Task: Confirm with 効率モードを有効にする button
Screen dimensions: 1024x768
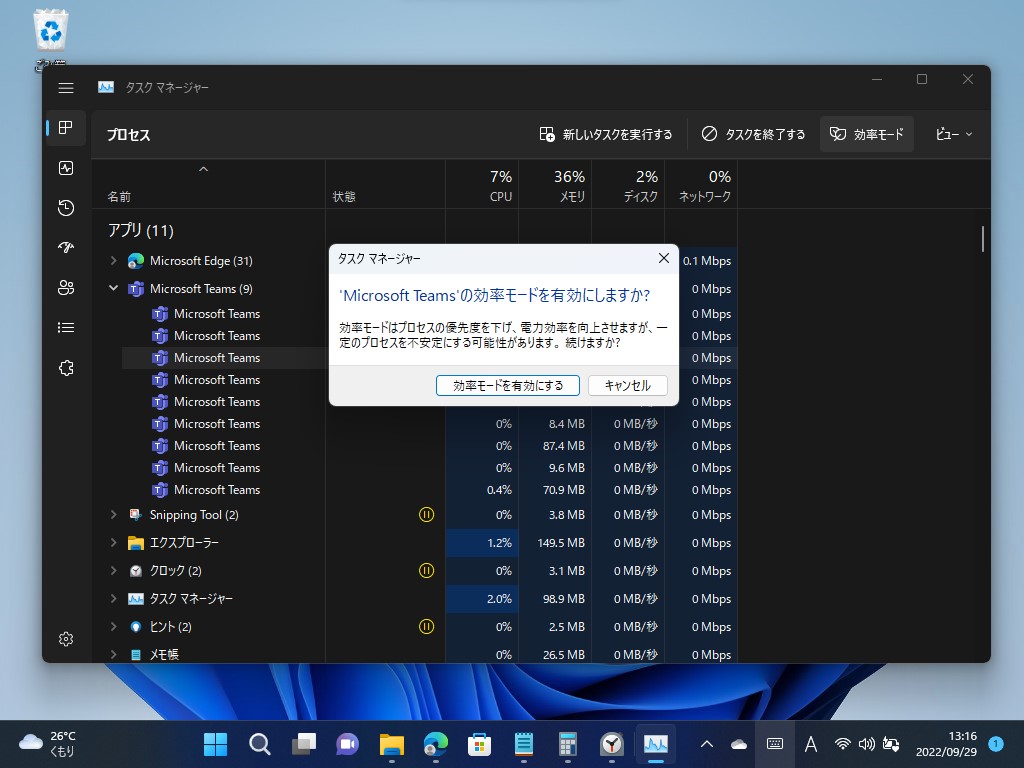Action: coord(507,385)
